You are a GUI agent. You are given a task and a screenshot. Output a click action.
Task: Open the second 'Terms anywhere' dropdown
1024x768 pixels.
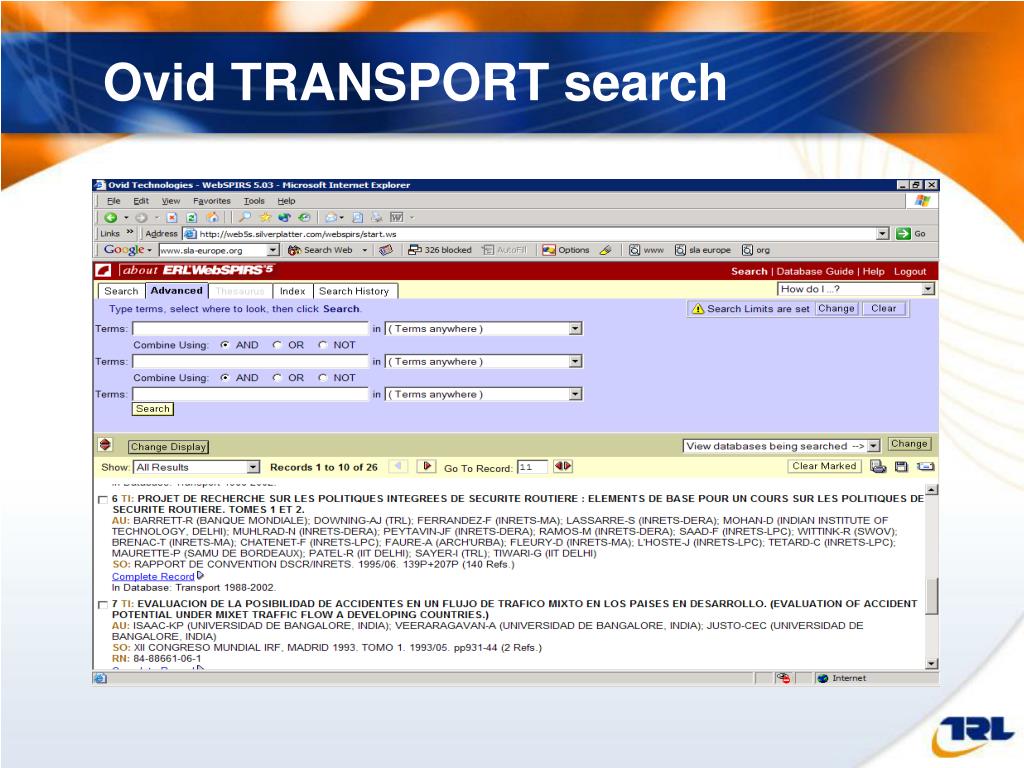pyautogui.click(x=483, y=361)
